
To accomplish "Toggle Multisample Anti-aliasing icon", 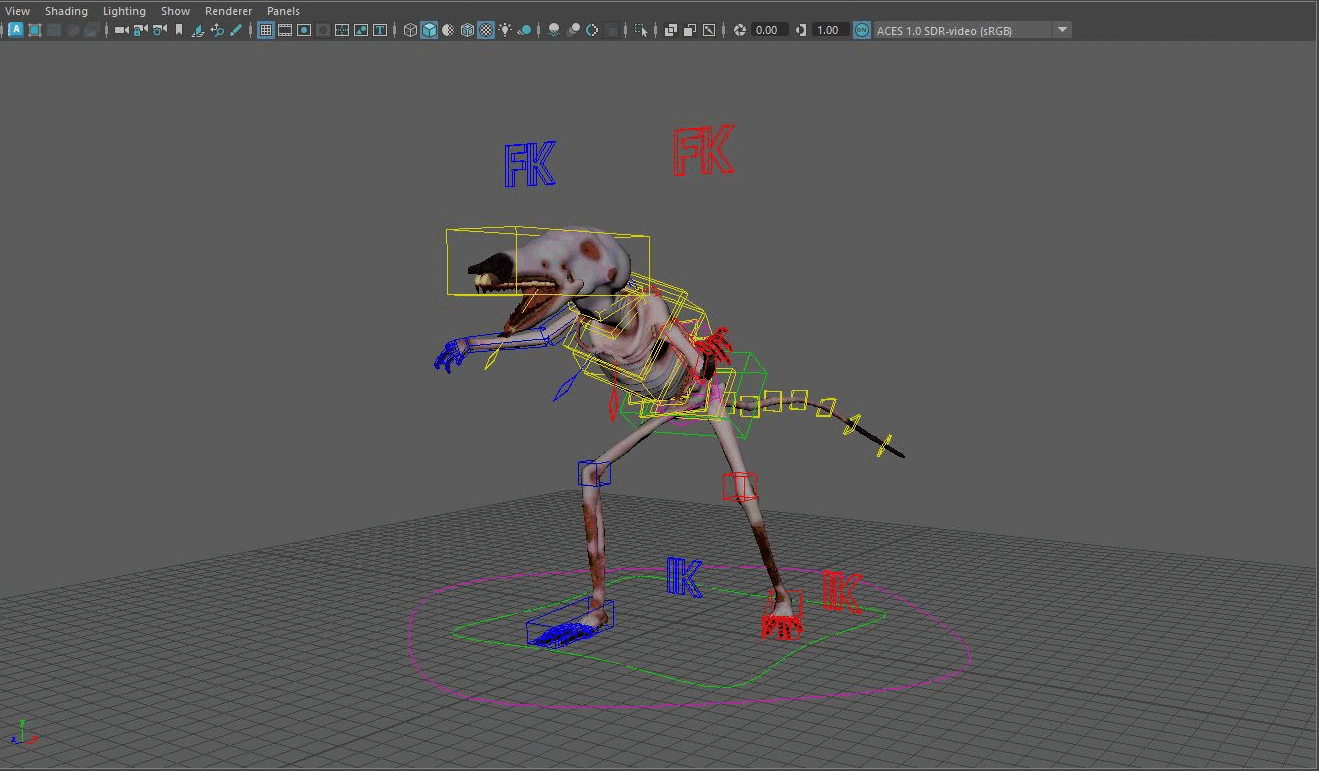I will click(x=591, y=30).
